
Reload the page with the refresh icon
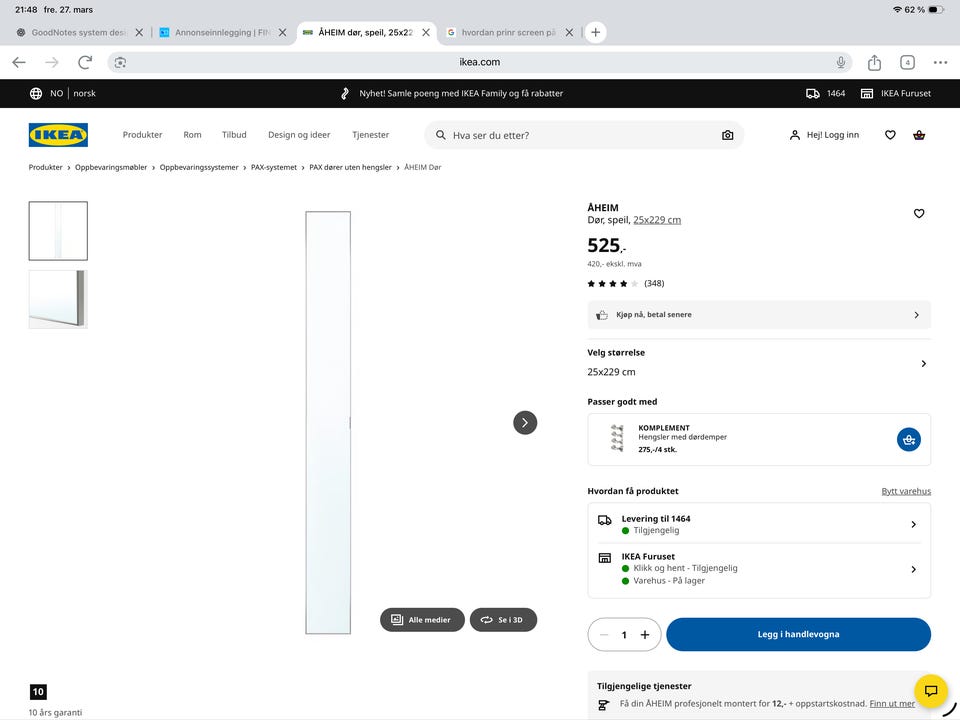(x=85, y=62)
